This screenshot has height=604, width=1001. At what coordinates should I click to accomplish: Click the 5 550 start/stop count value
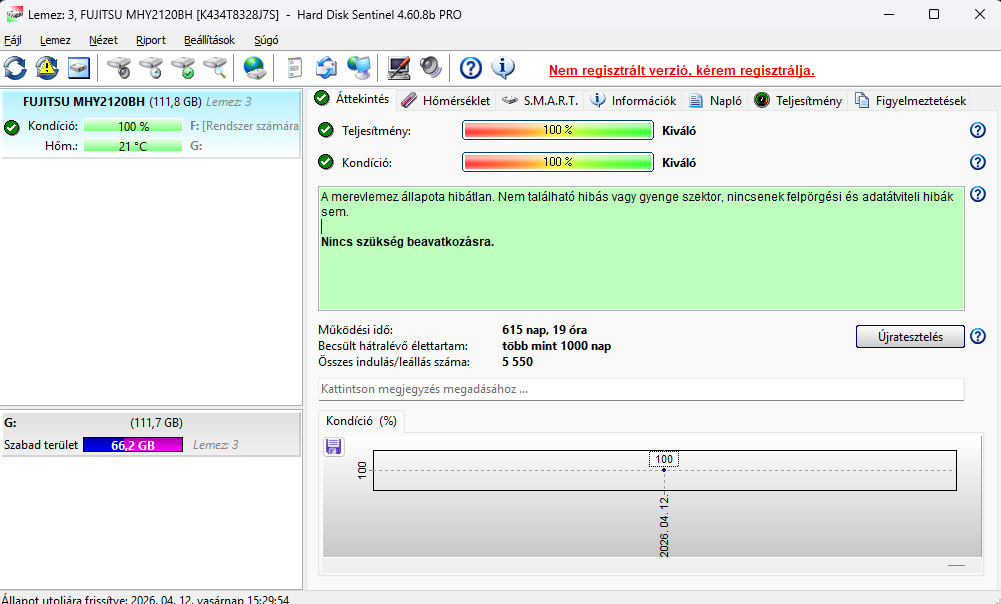tap(518, 362)
